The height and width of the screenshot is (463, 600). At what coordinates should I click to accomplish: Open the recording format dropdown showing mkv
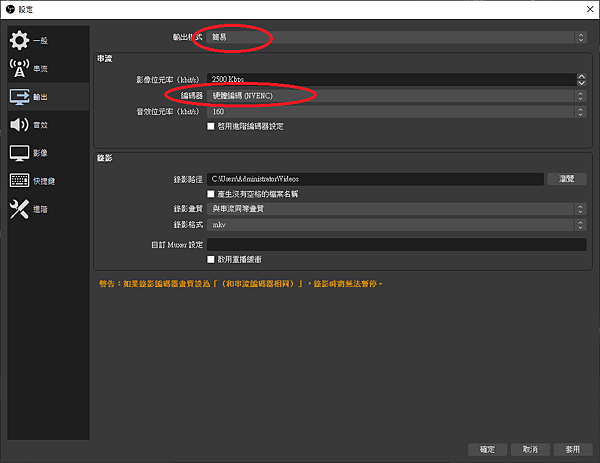click(397, 225)
